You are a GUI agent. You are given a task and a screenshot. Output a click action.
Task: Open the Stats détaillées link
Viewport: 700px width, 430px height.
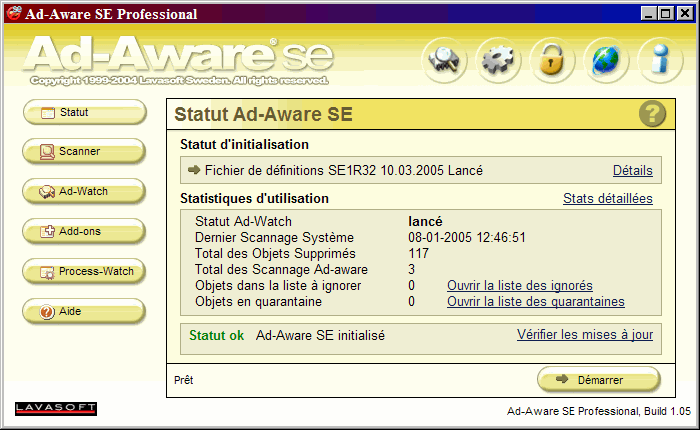608,198
